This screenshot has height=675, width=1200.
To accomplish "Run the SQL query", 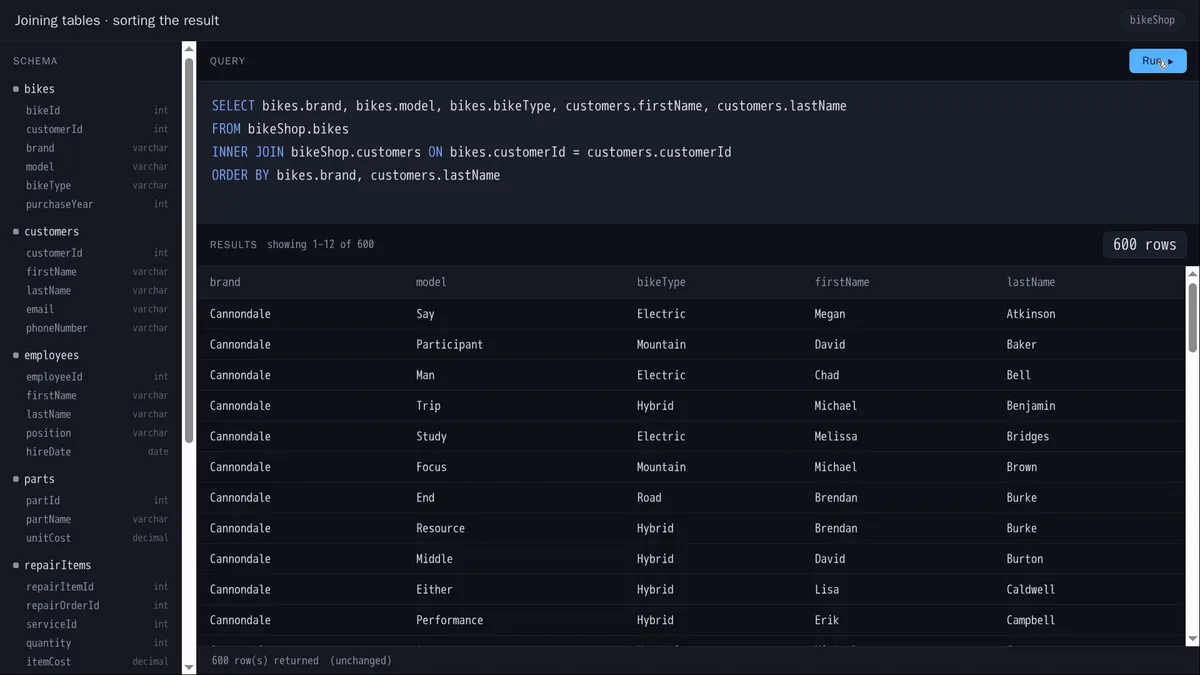I will tap(1158, 61).
